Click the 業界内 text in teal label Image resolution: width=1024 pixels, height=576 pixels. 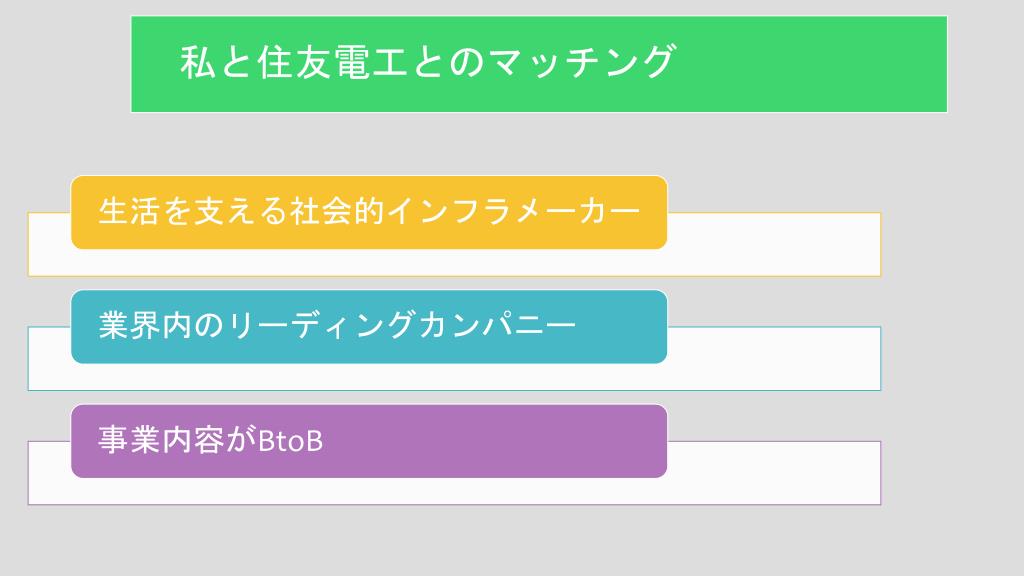click(145, 325)
